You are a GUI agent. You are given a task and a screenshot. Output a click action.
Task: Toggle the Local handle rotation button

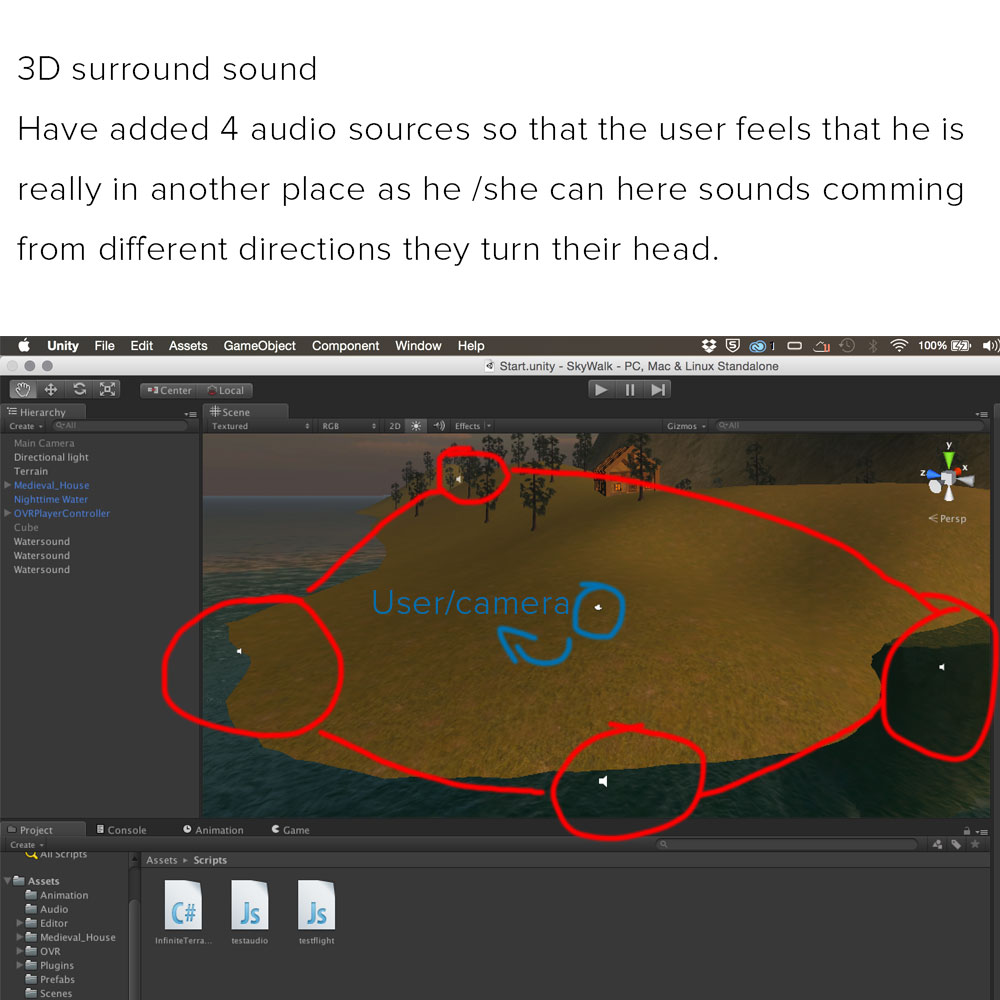[x=226, y=391]
